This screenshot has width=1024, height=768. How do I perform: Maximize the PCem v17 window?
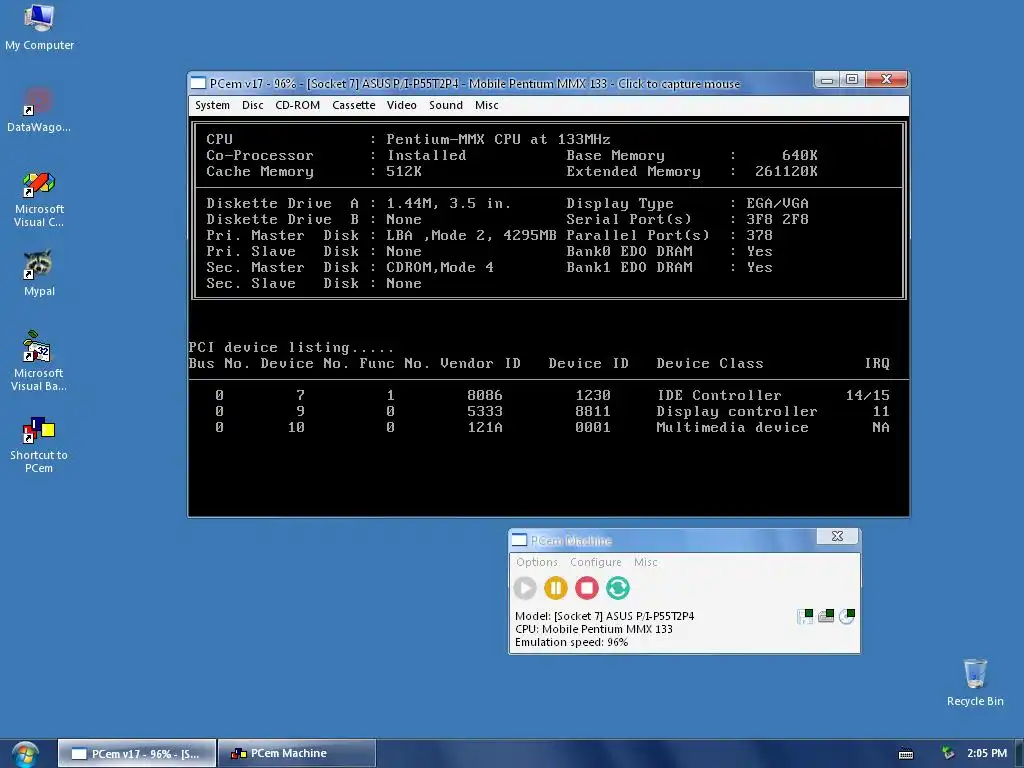(852, 80)
